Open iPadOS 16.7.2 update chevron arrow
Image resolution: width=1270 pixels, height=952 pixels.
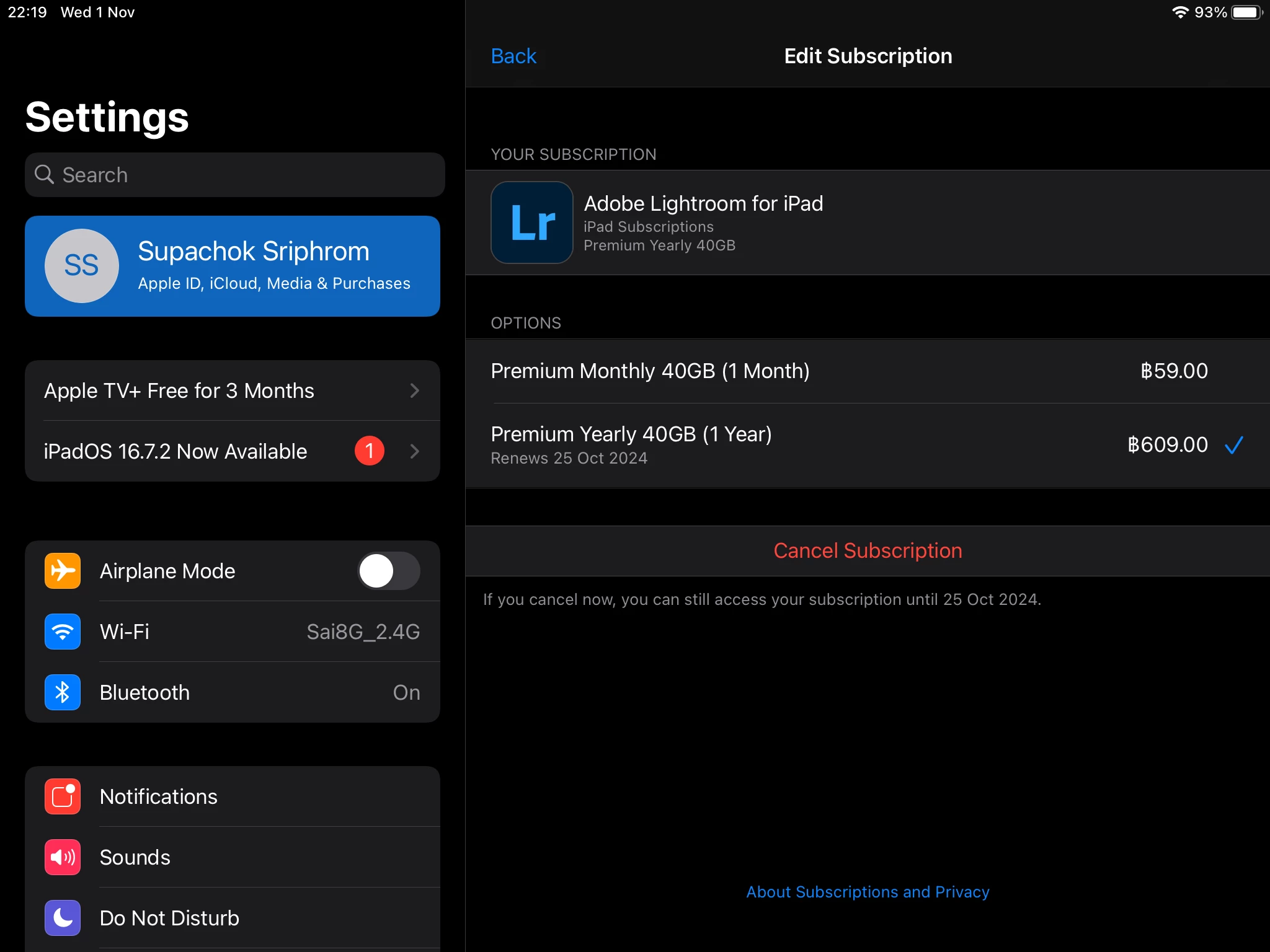click(414, 451)
